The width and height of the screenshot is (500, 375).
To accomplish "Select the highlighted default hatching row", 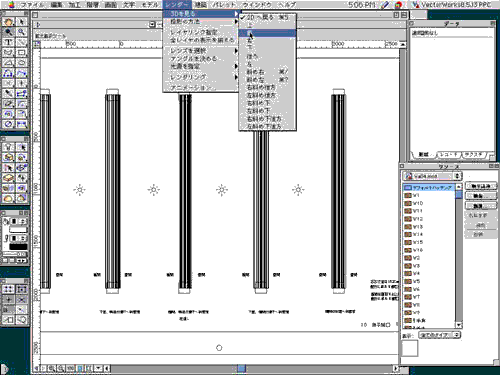I will [x=429, y=188].
